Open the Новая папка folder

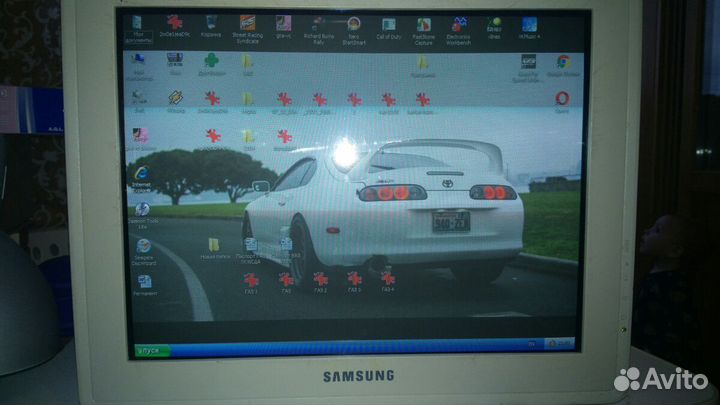(x=214, y=249)
